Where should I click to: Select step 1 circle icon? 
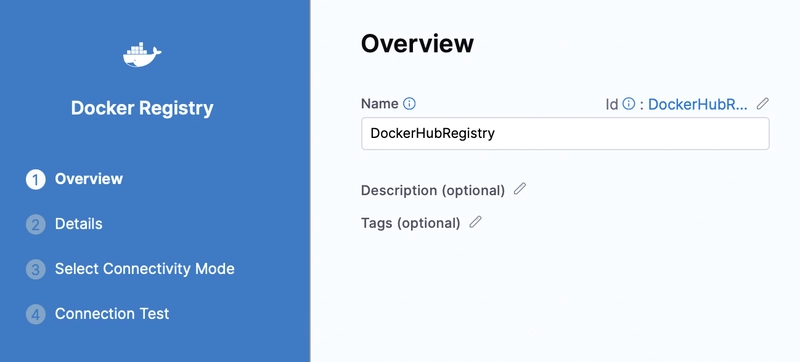point(36,179)
